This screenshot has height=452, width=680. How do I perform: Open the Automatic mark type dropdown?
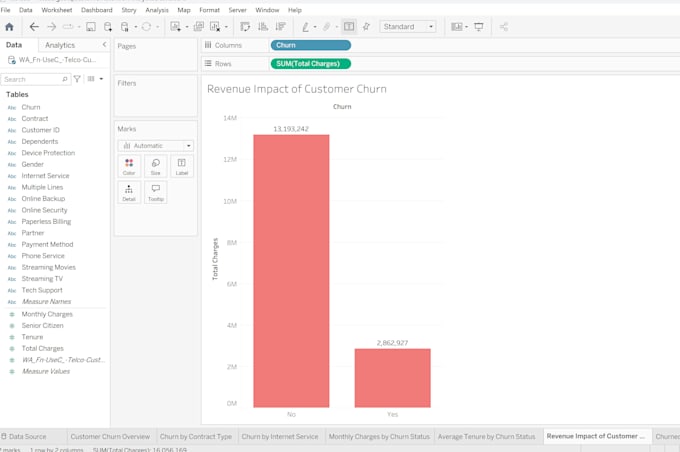[156, 146]
